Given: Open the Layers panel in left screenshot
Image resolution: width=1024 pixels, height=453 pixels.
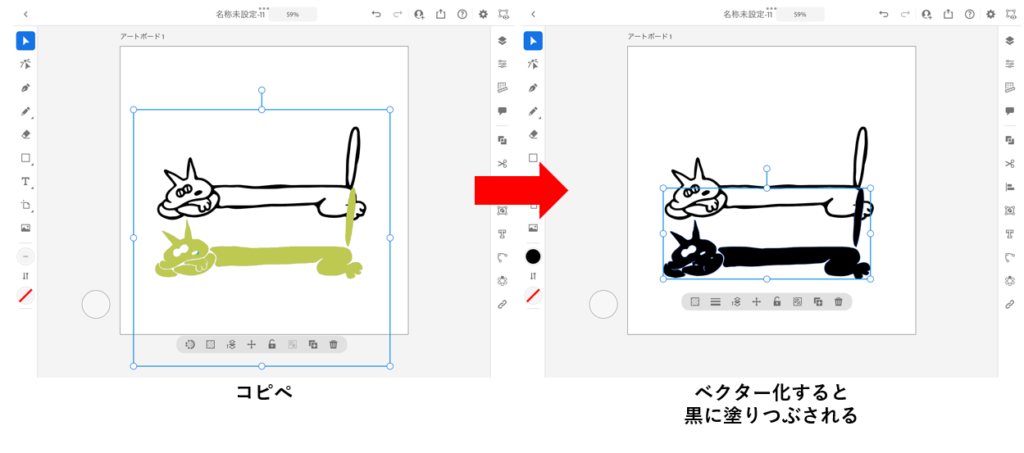Looking at the screenshot, I should click(x=502, y=40).
